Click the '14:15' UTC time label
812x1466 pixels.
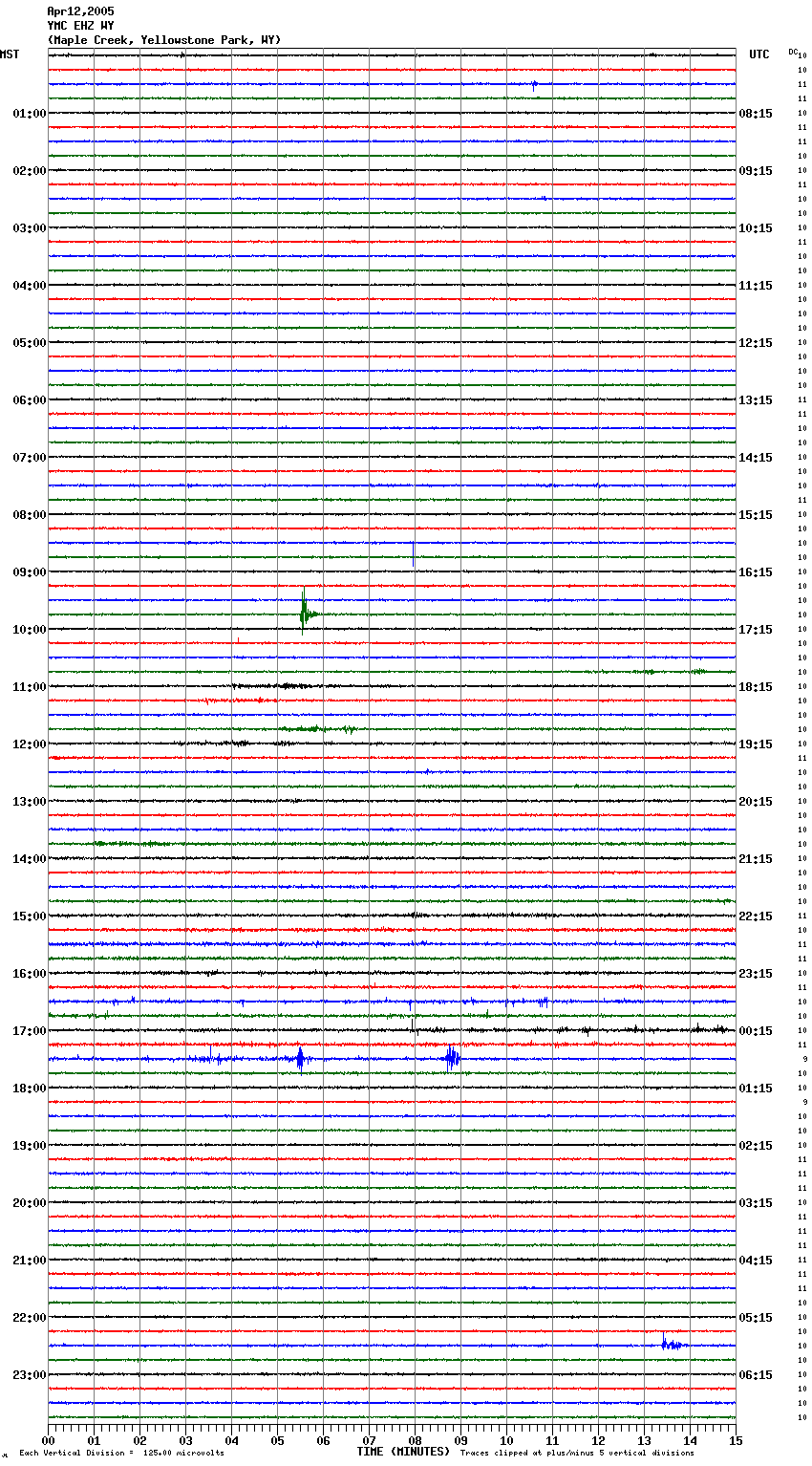[x=756, y=458]
